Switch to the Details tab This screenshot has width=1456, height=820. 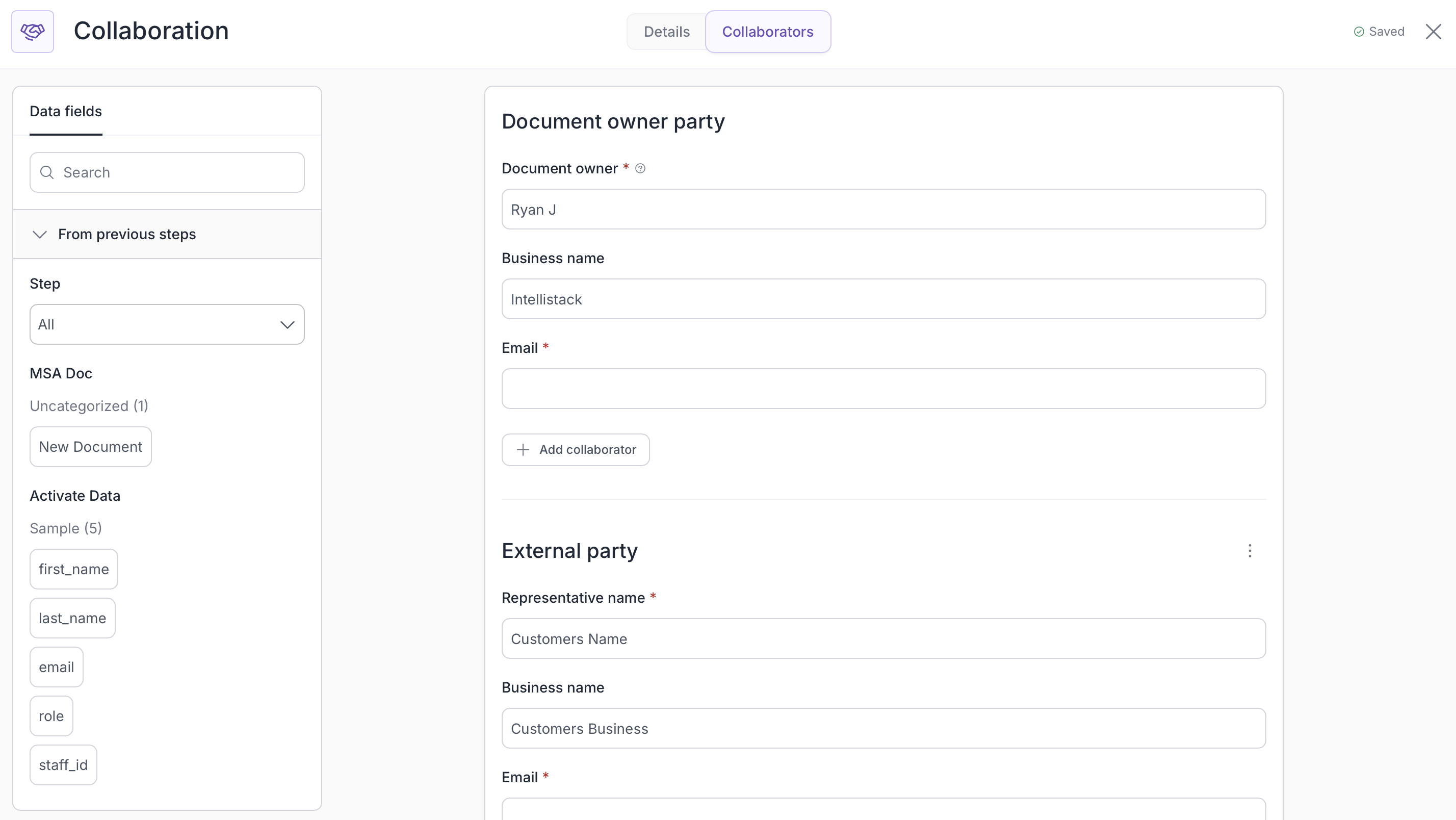tap(666, 32)
